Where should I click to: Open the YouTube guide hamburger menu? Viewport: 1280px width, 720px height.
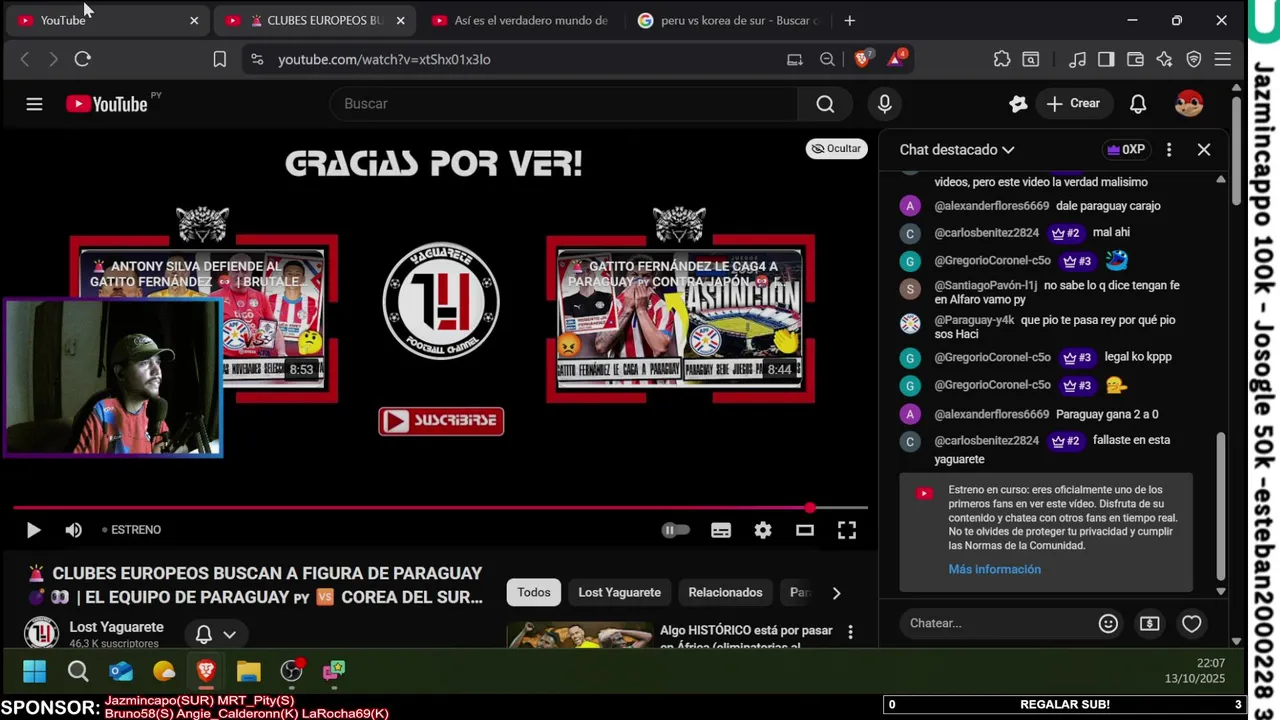click(34, 103)
